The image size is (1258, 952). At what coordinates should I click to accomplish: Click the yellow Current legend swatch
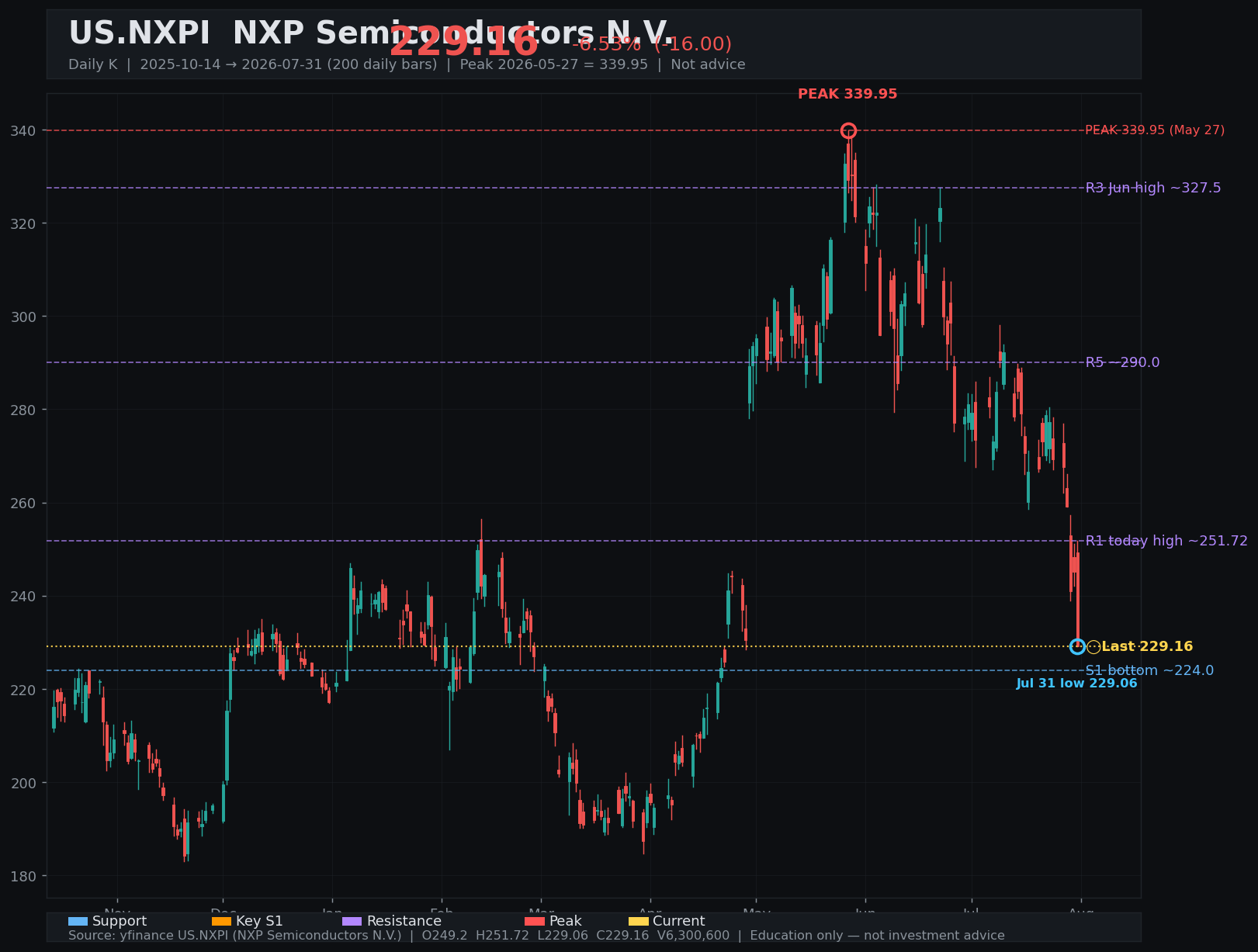pyautogui.click(x=638, y=921)
